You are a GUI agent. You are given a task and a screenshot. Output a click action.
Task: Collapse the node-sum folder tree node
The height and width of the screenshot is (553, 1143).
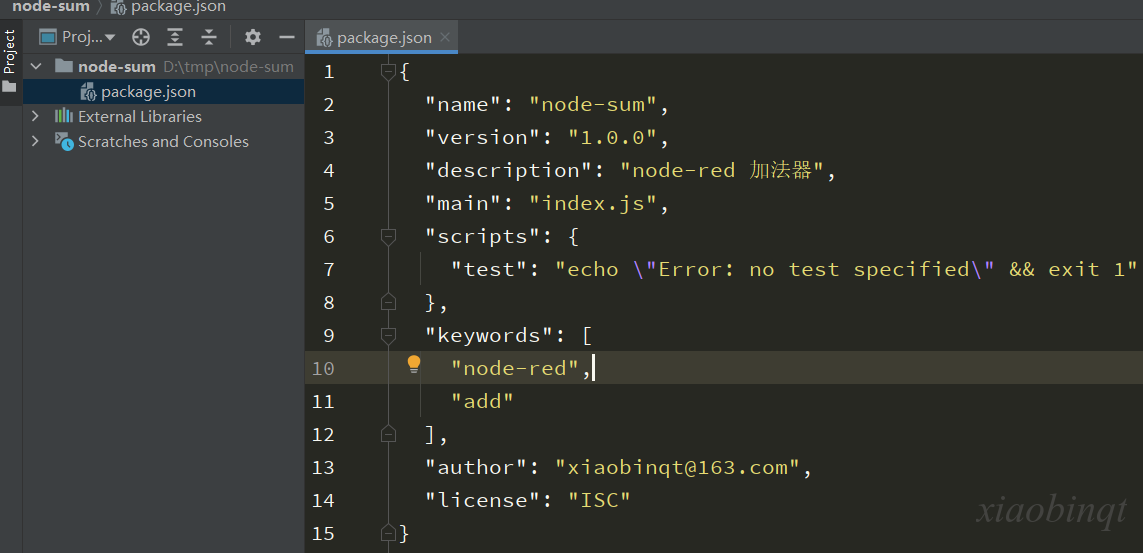tap(35, 66)
